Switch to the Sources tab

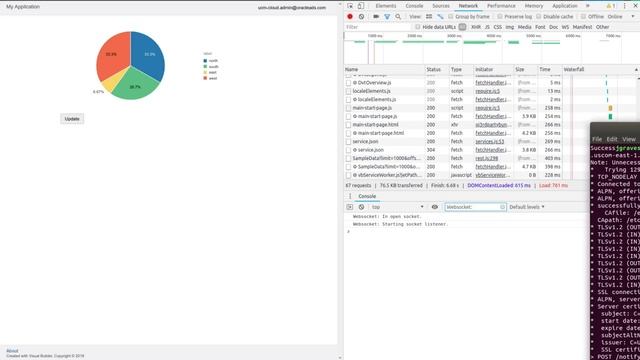coord(441,6)
